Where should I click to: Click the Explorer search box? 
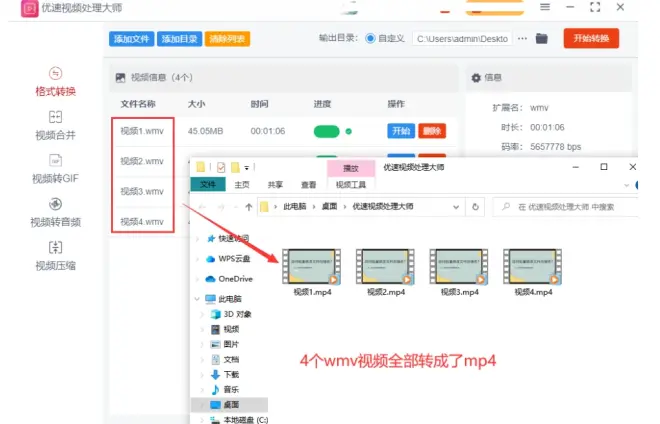pos(565,207)
